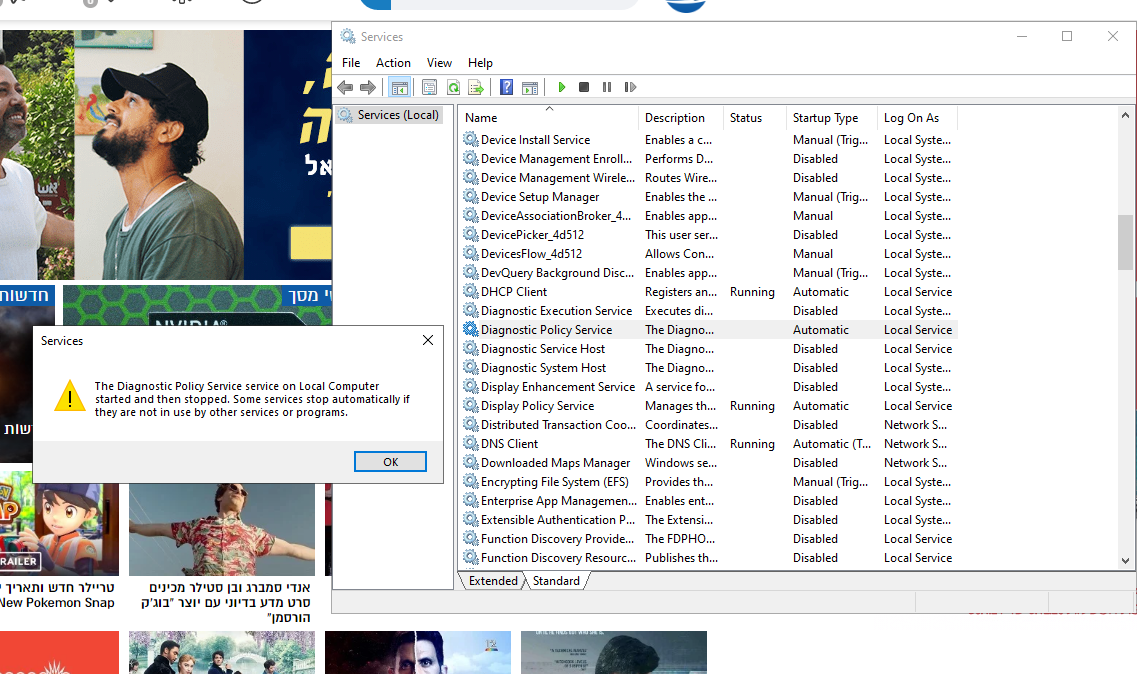The height and width of the screenshot is (674, 1137).
Task: Click the back navigation arrow
Action: 345,87
